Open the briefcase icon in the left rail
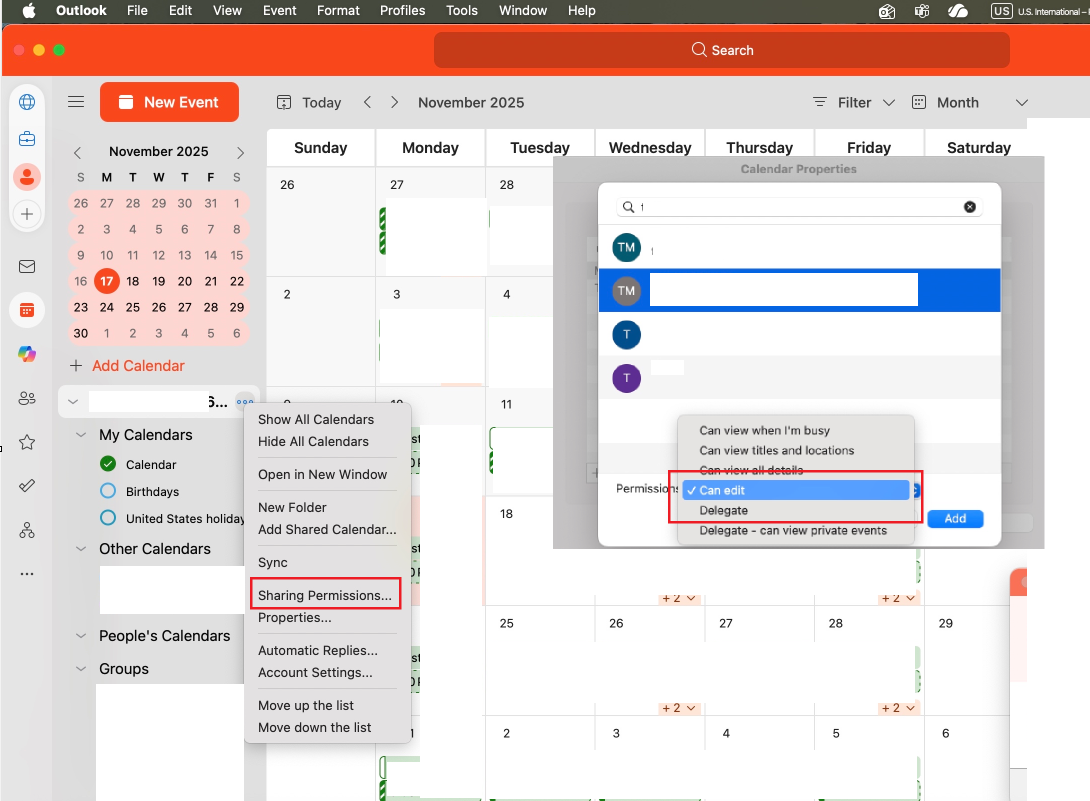Image resolution: width=1090 pixels, height=801 pixels. 27,139
